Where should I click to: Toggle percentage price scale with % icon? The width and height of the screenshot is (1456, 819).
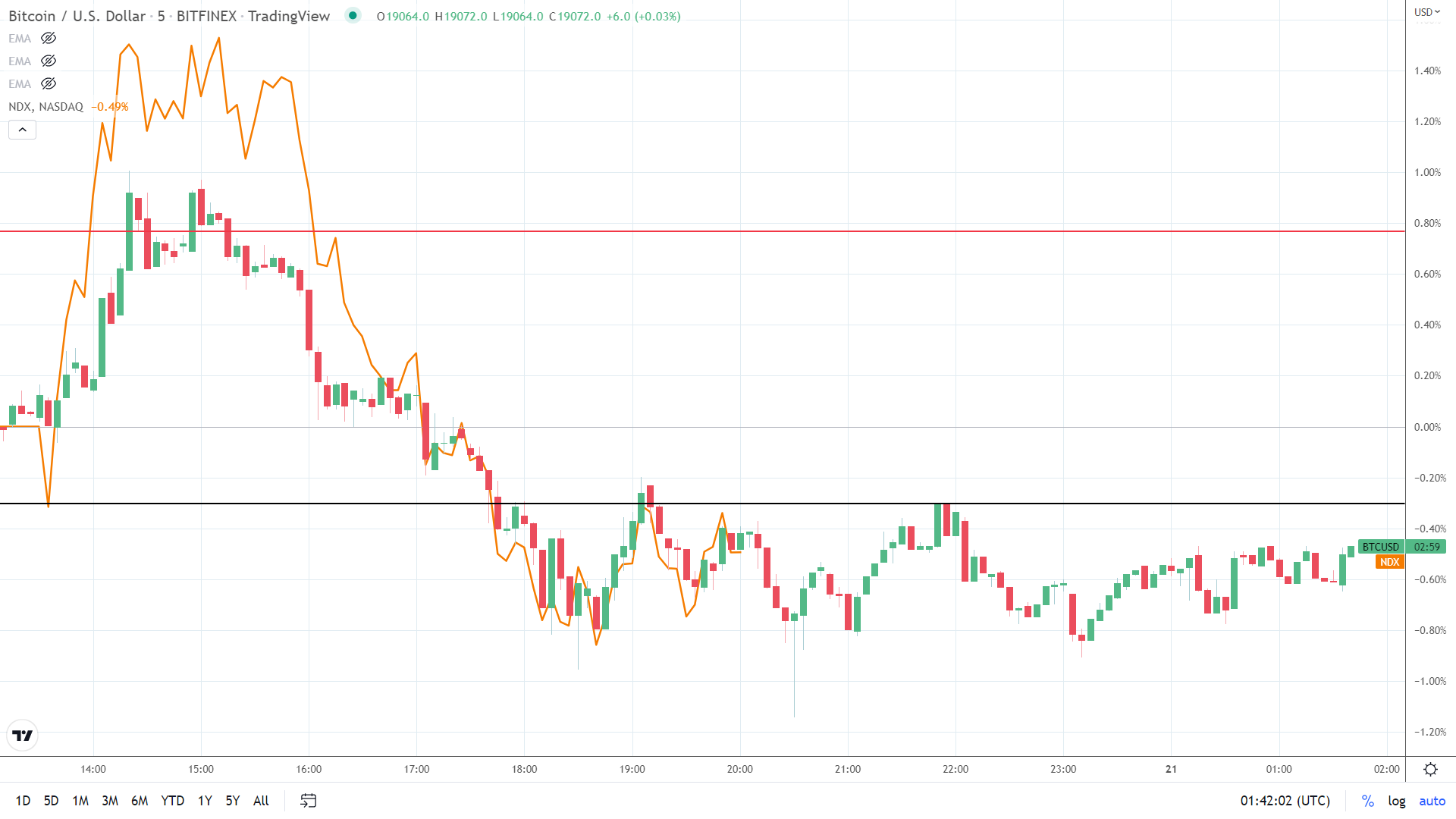point(1367,800)
